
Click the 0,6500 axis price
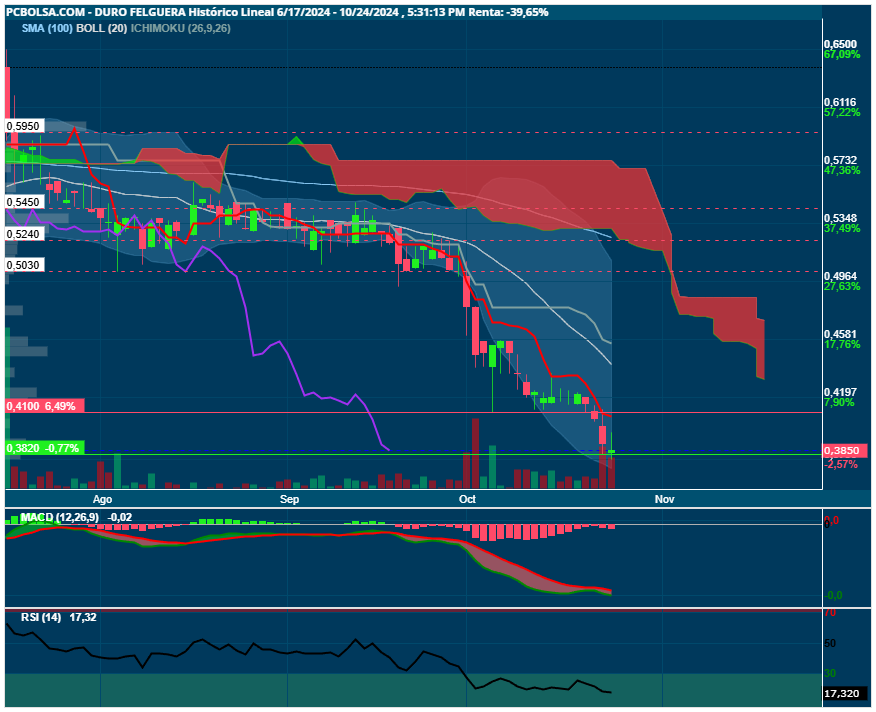tap(840, 45)
